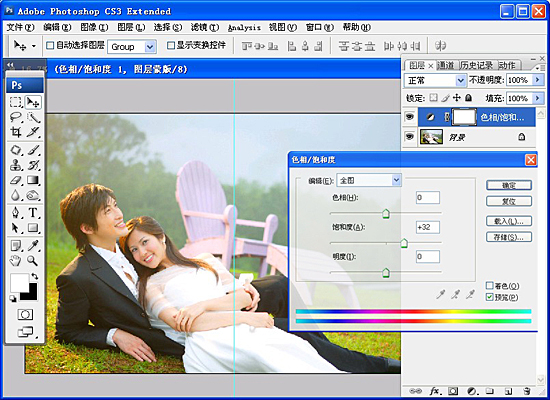Select the Horizontal Type tool
This screenshot has width=550, height=400.
(33, 213)
